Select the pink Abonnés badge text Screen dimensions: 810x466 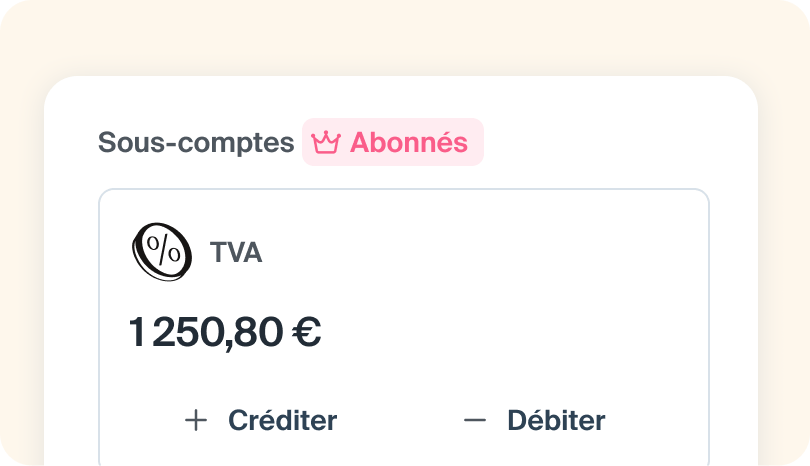(408, 143)
